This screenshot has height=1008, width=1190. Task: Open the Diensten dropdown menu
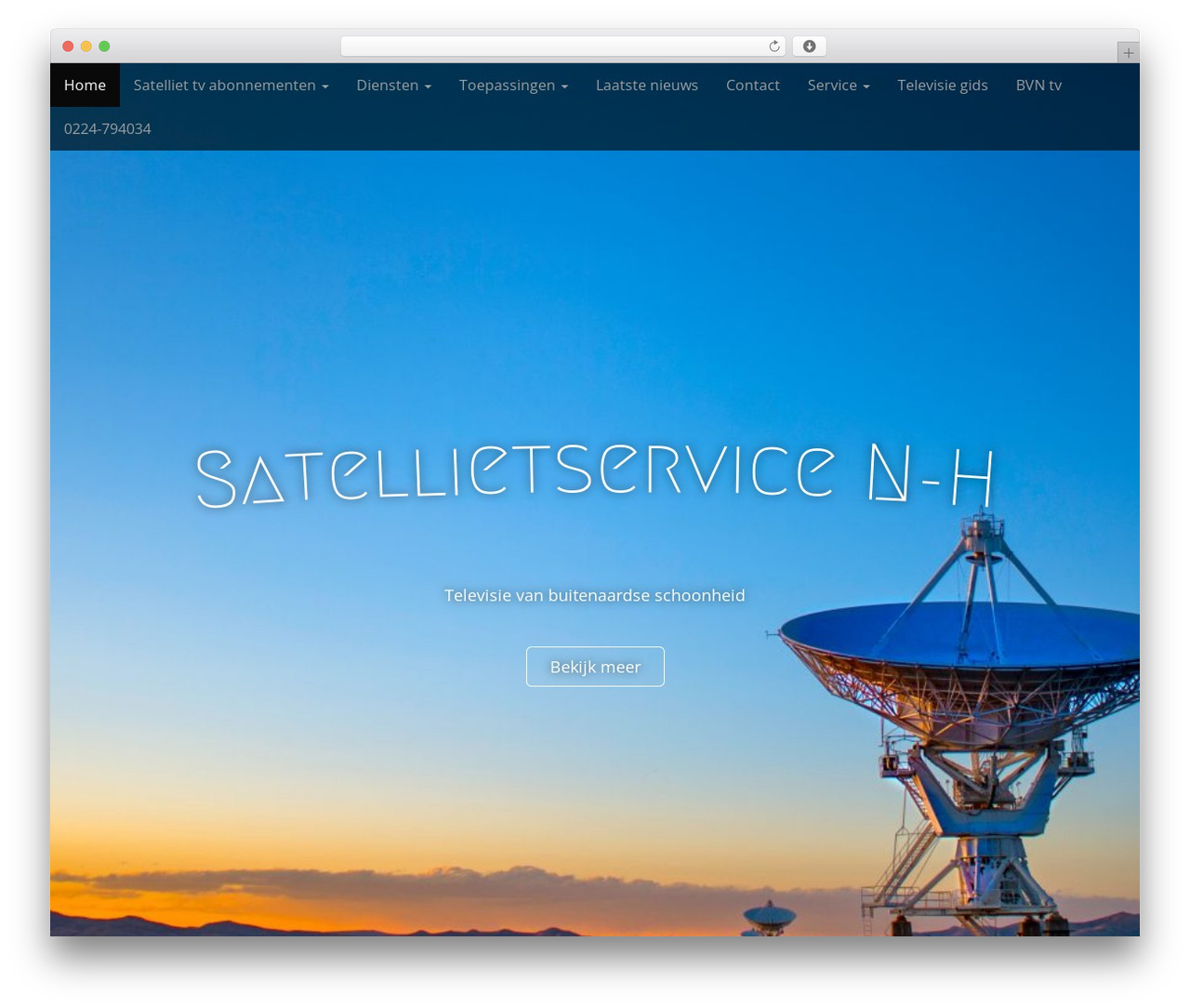coord(393,86)
